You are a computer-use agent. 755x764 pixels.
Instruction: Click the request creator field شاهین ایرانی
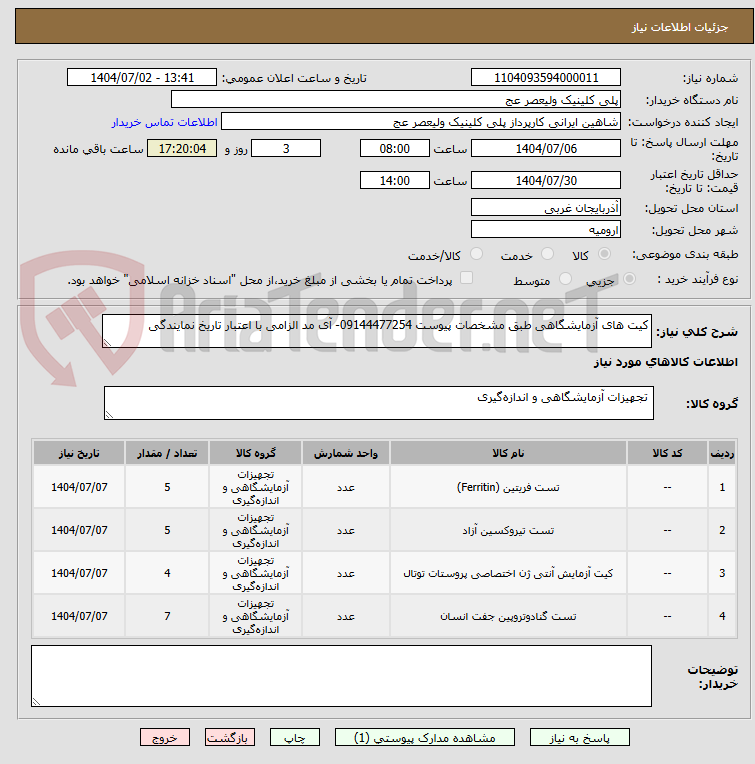pos(421,122)
